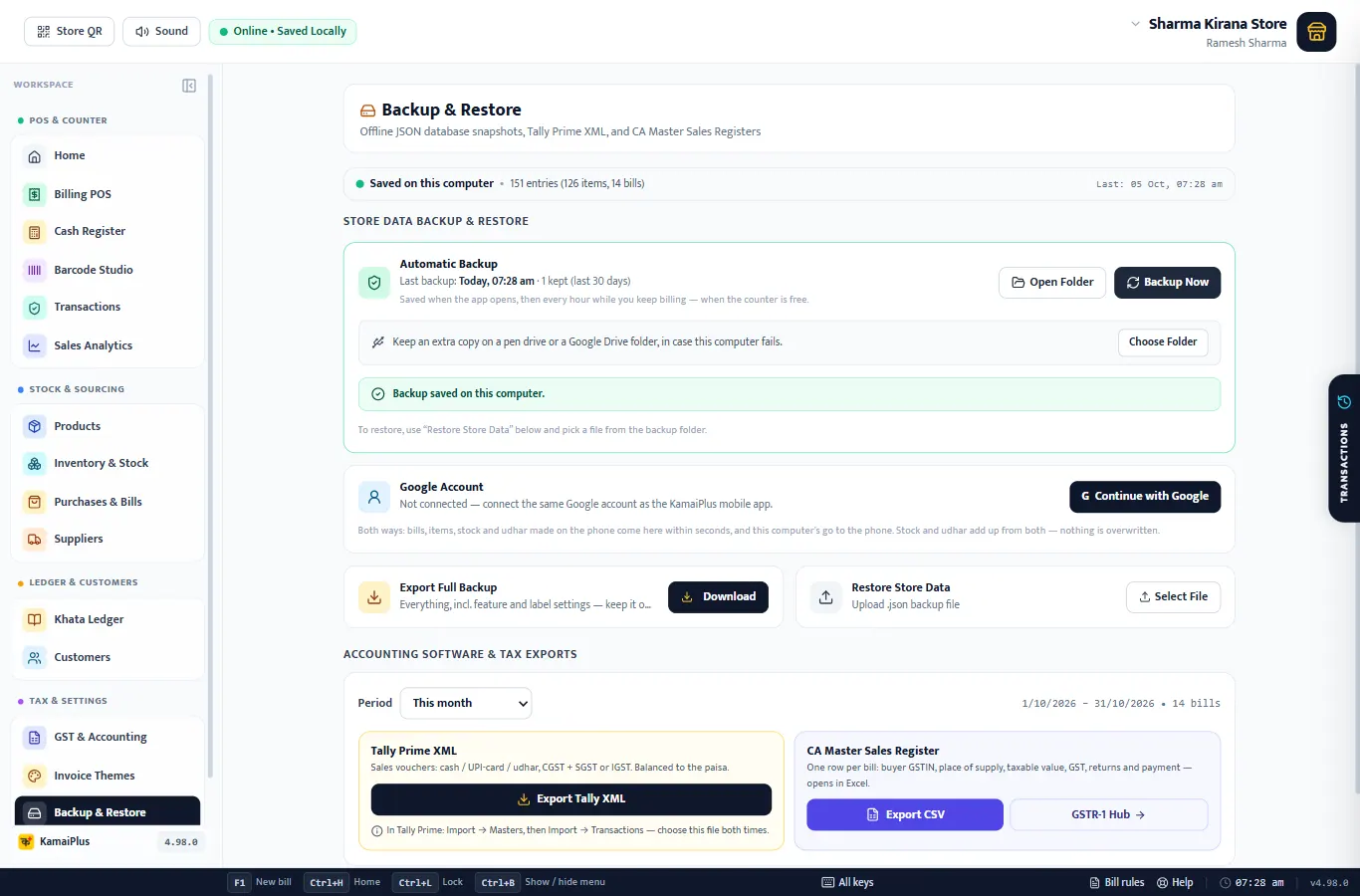Click Choose Folder for extra copy

coord(1163,342)
